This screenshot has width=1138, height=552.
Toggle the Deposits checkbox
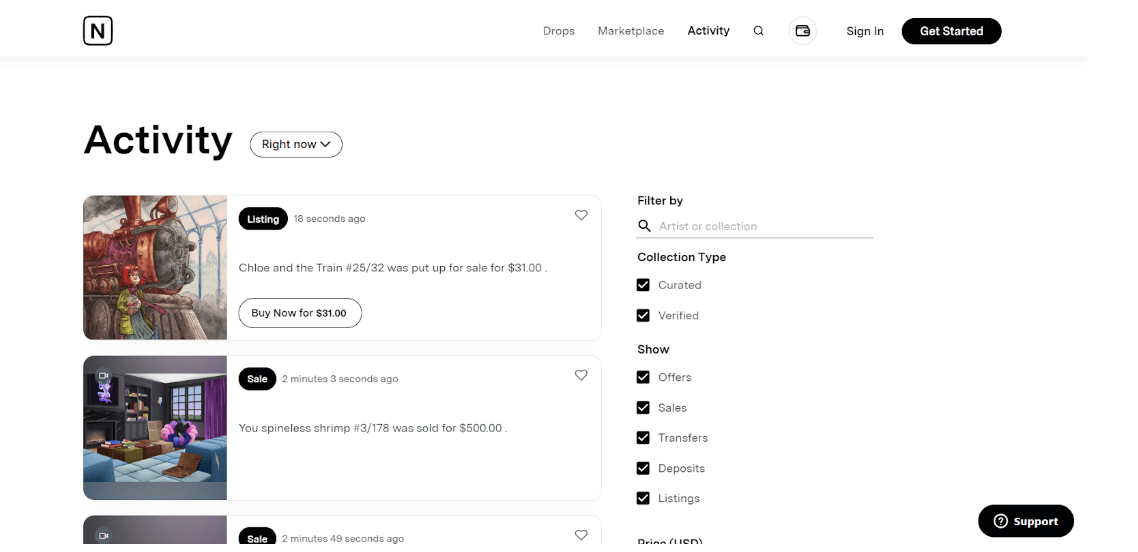[x=643, y=469]
